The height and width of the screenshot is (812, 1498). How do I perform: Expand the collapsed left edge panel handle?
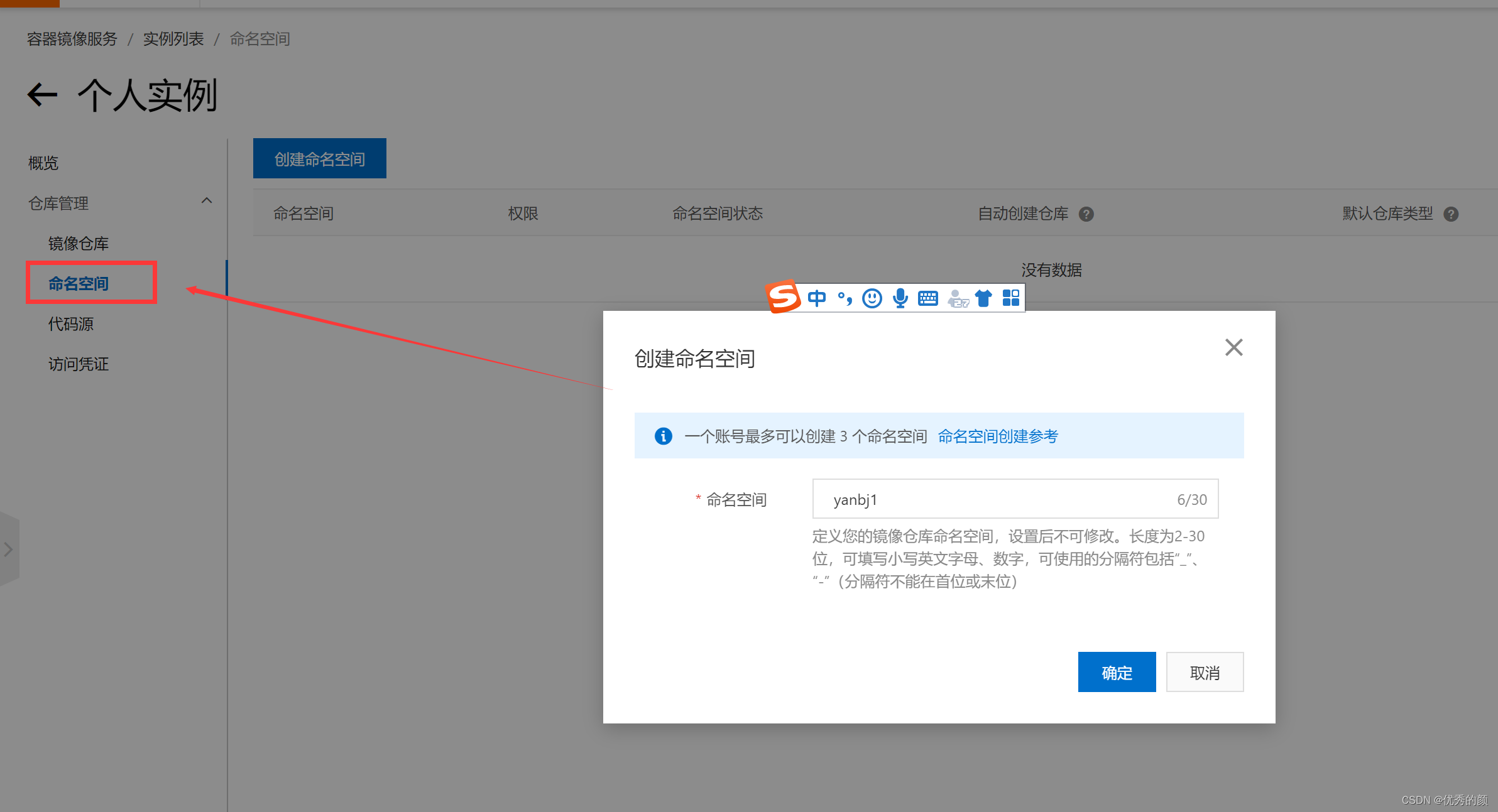click(x=9, y=549)
